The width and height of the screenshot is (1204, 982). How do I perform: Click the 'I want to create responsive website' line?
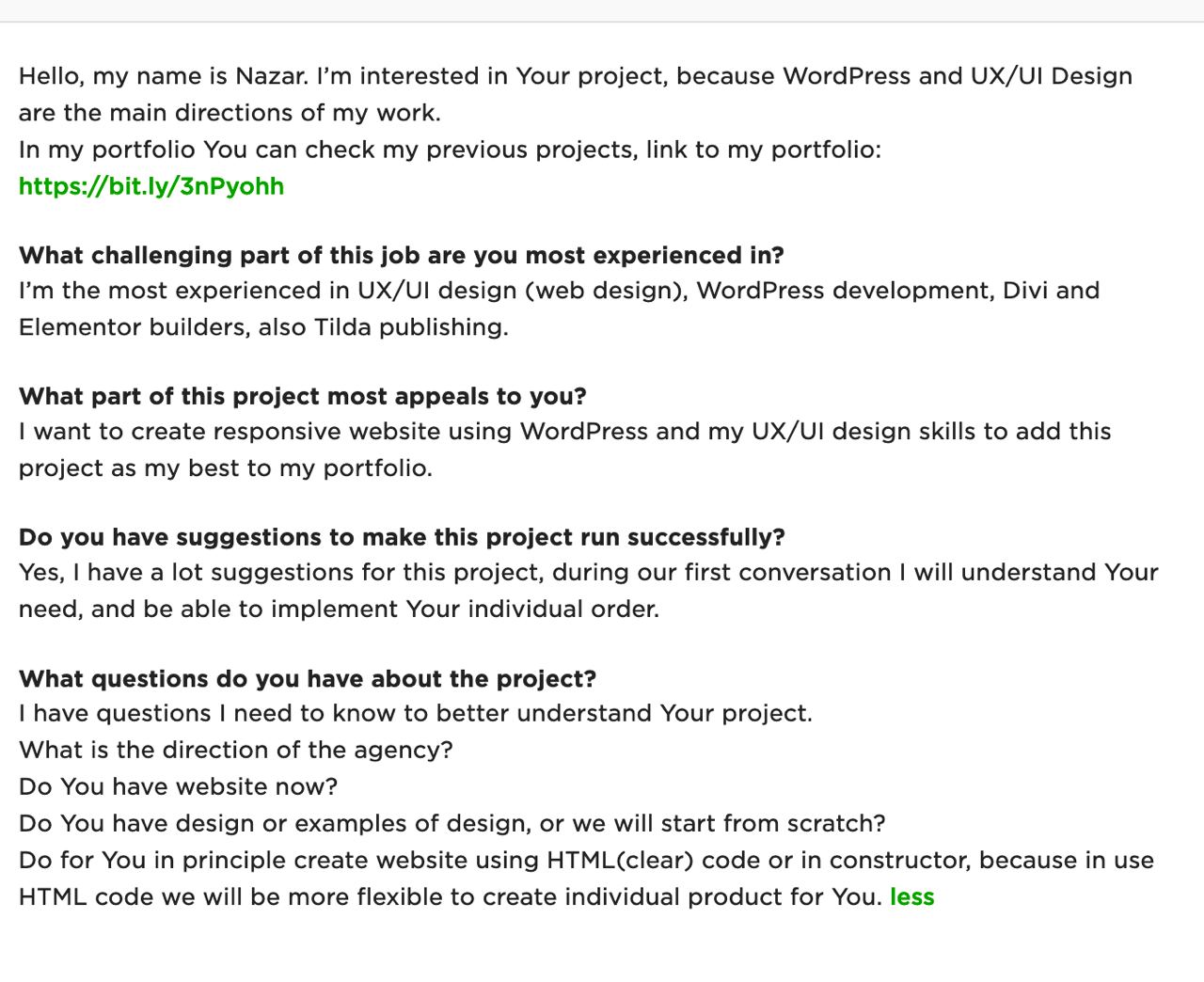(x=564, y=432)
